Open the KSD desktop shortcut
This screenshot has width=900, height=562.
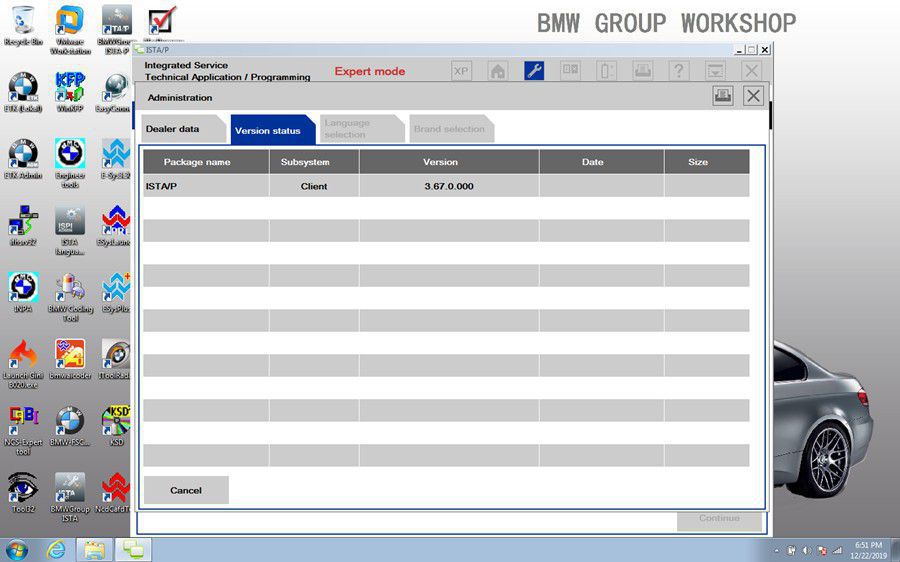pos(117,426)
